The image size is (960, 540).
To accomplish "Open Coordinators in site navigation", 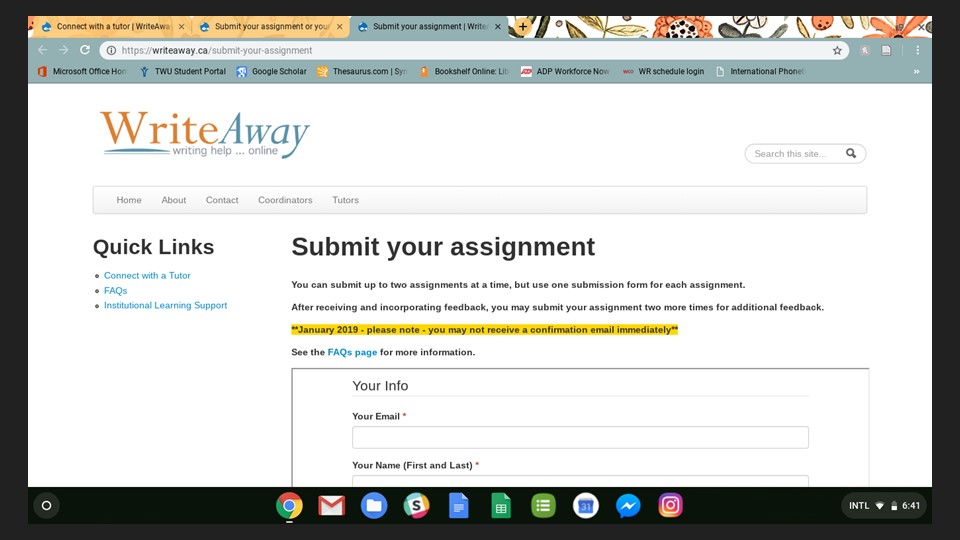I will point(285,200).
